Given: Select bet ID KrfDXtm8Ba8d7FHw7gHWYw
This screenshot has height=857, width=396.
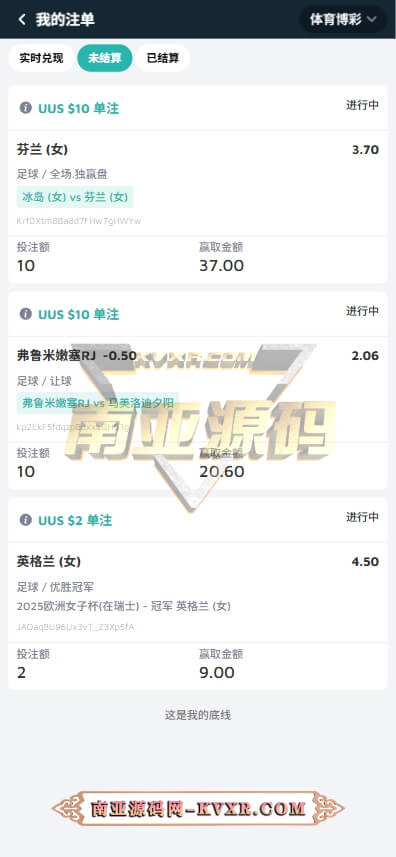Looking at the screenshot, I should coord(79,221).
